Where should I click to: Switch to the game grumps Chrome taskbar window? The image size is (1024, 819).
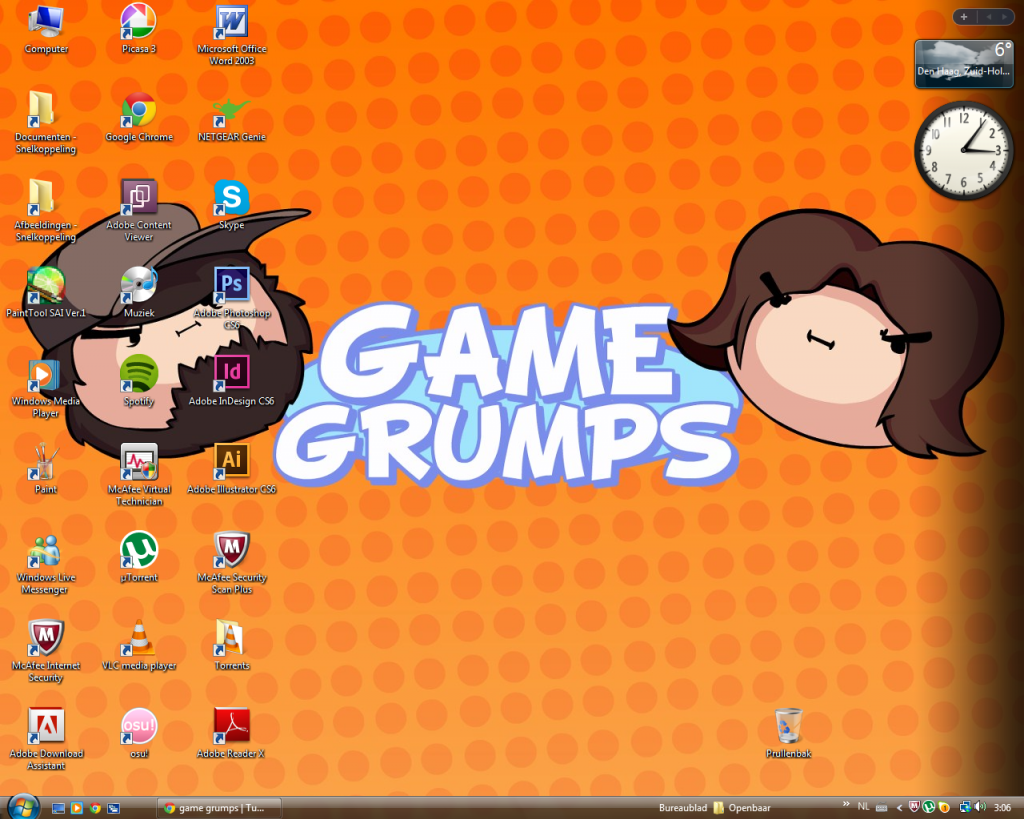[220, 808]
